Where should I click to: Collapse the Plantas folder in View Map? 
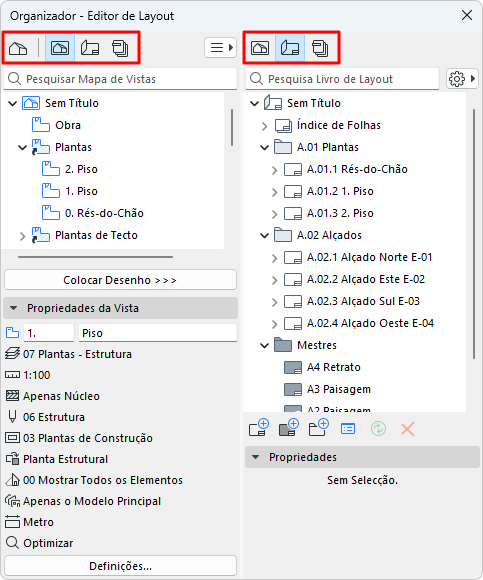pyautogui.click(x=23, y=148)
